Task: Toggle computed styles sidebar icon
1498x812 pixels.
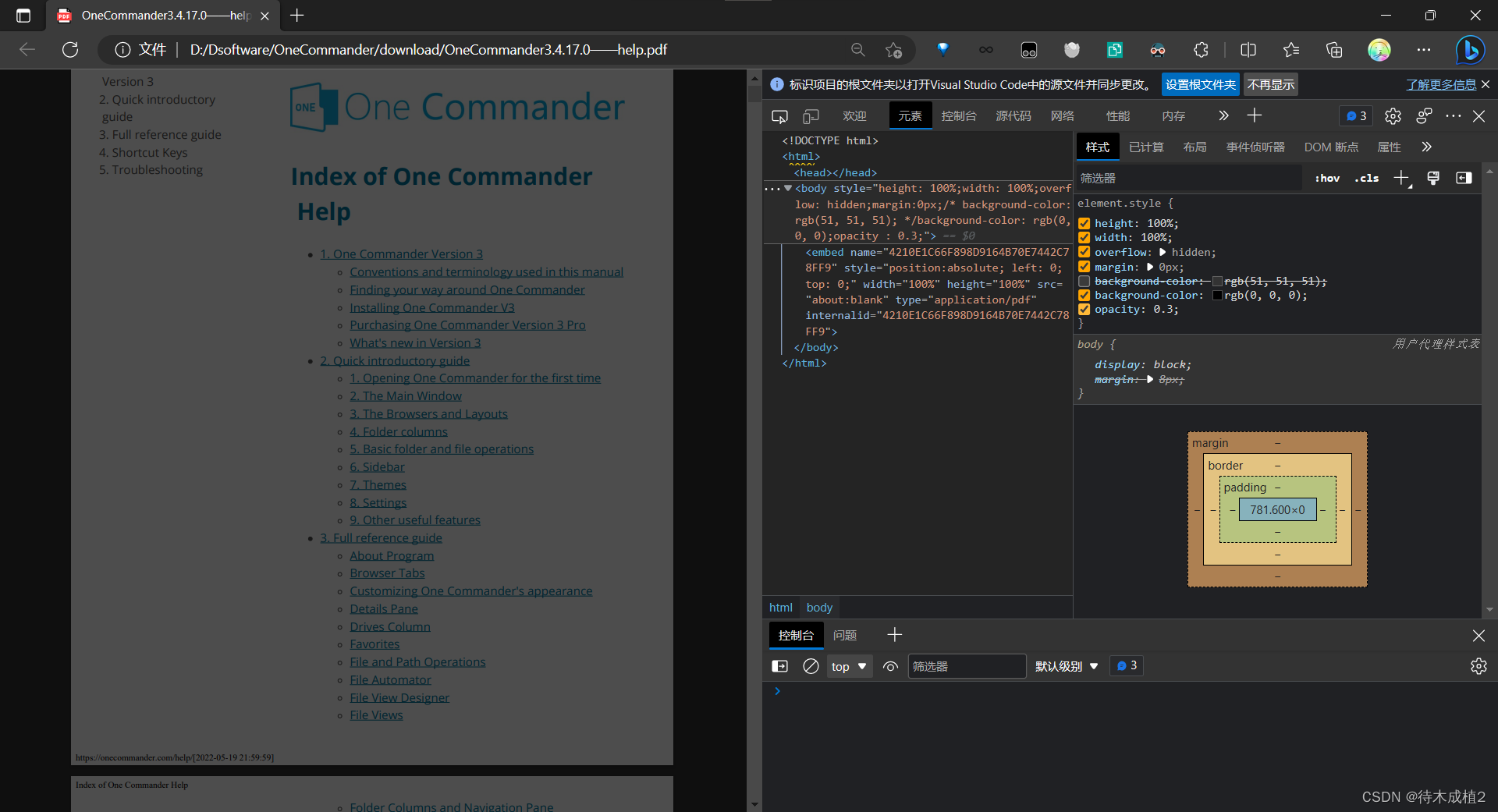Action: click(1464, 178)
